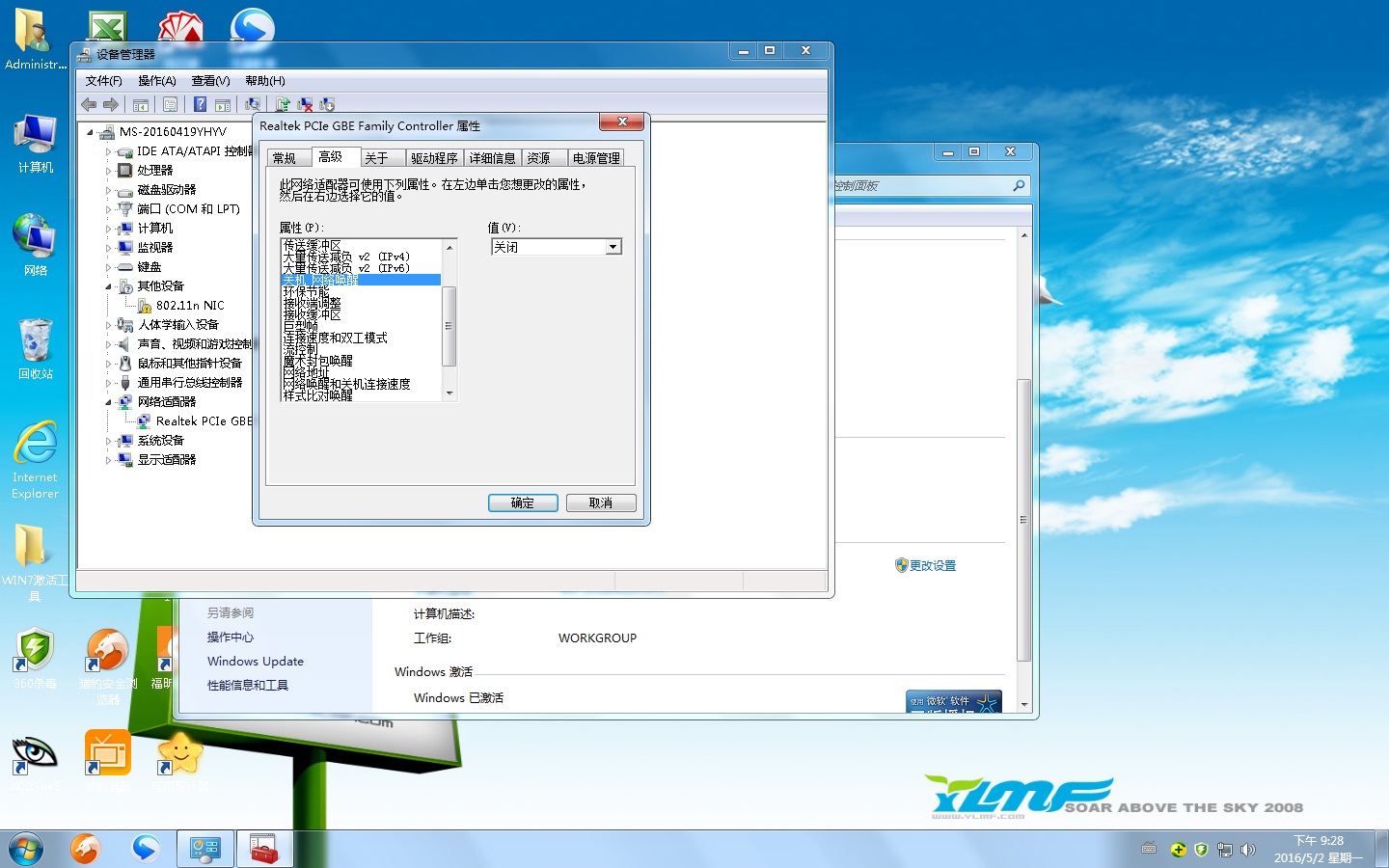The image size is (1389, 868).
Task: Click the System window vertical scrollbar thumb
Action: point(1023,520)
